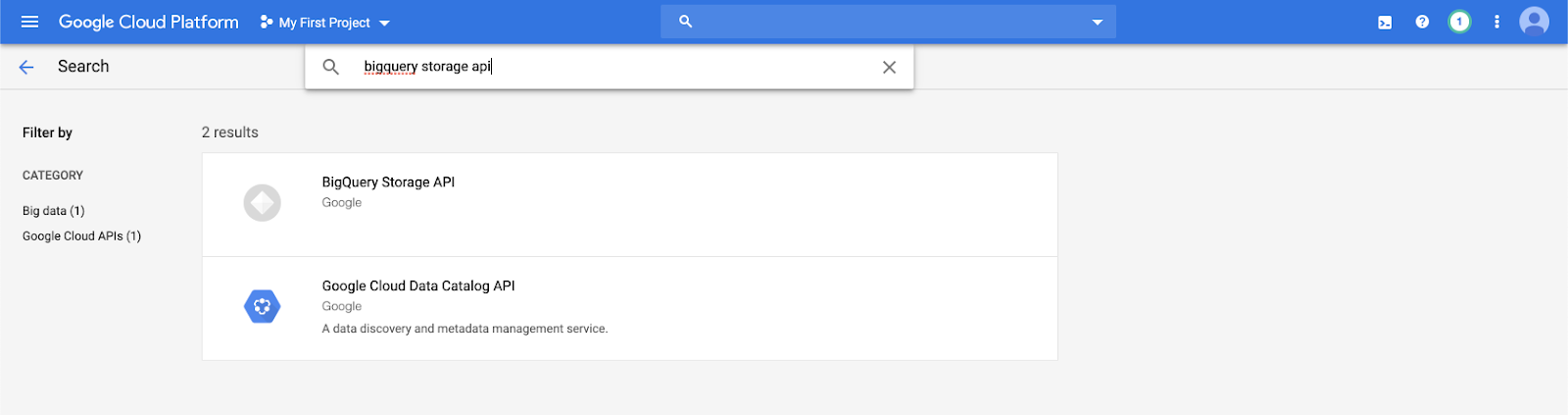Focus the 'bigquery storage api' search input
The width and height of the screenshot is (1568, 415).
608,67
